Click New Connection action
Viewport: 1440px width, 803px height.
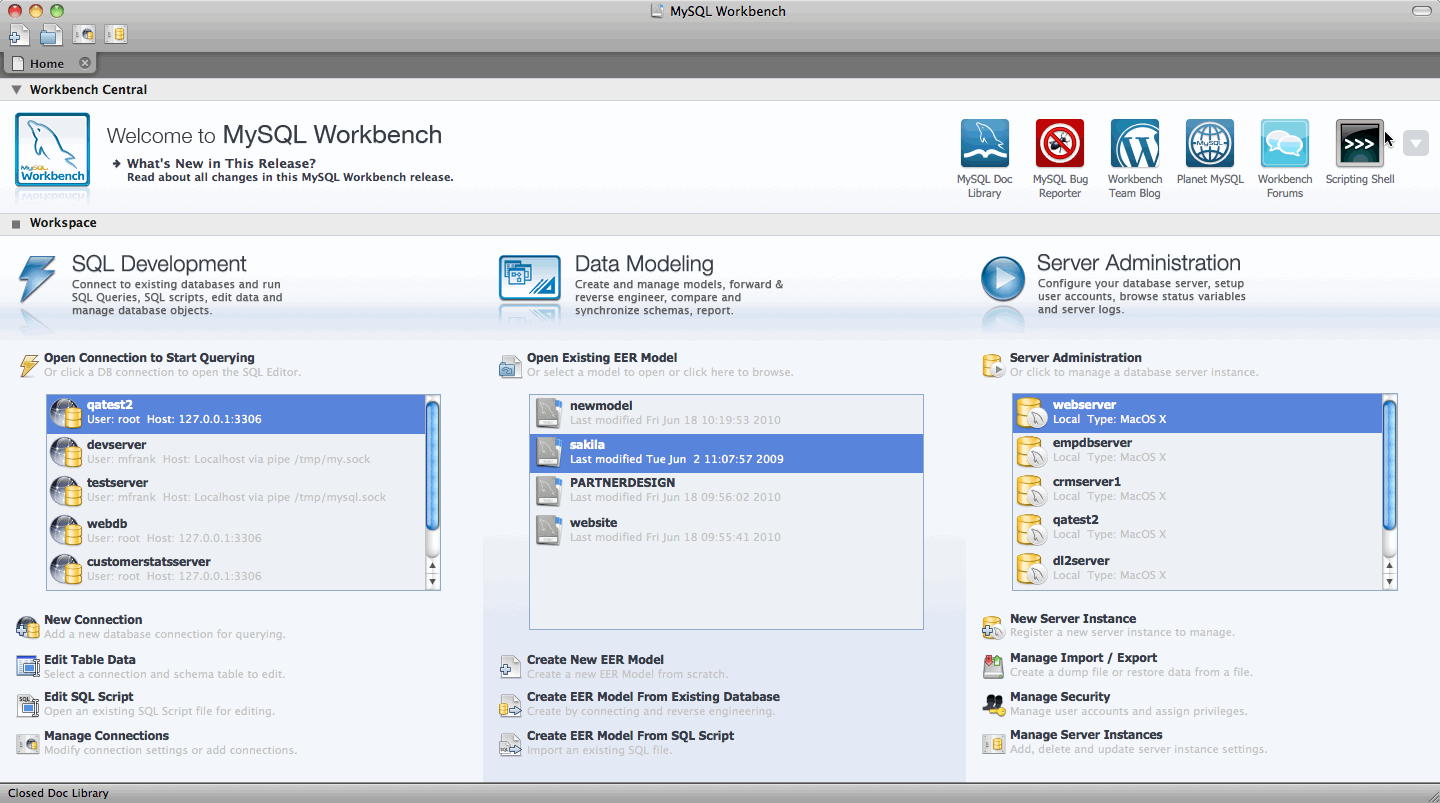coord(93,620)
